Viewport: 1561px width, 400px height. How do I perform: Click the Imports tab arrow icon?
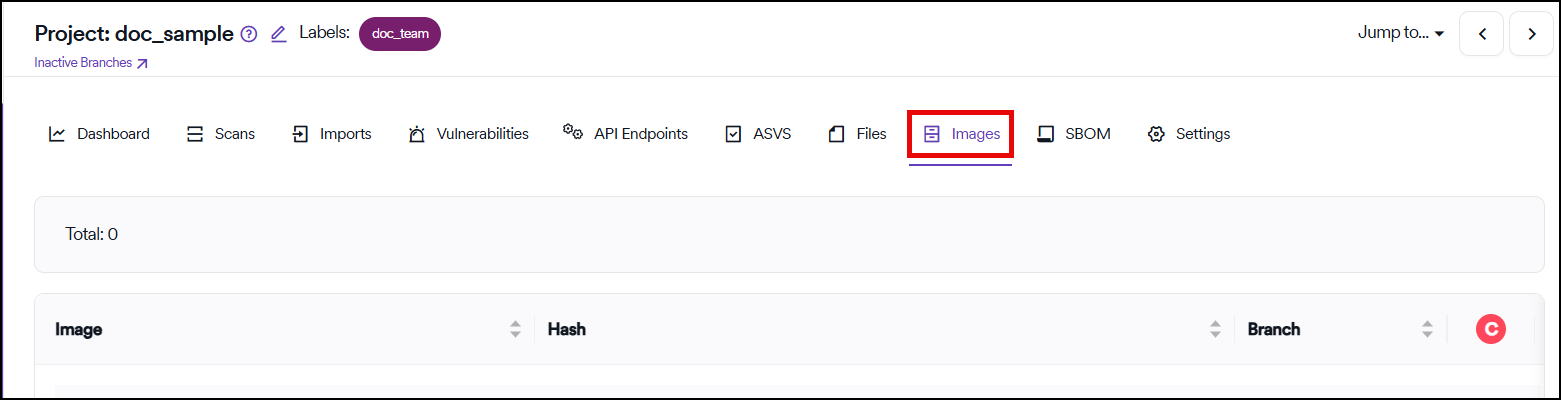tap(300, 134)
